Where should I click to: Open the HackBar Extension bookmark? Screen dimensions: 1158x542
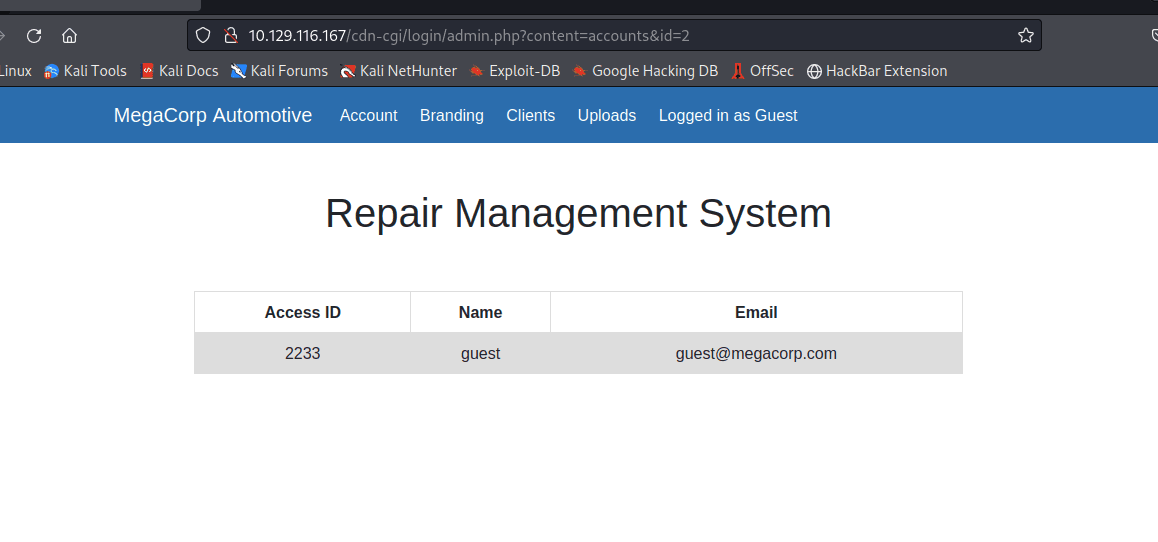pyautogui.click(x=877, y=71)
